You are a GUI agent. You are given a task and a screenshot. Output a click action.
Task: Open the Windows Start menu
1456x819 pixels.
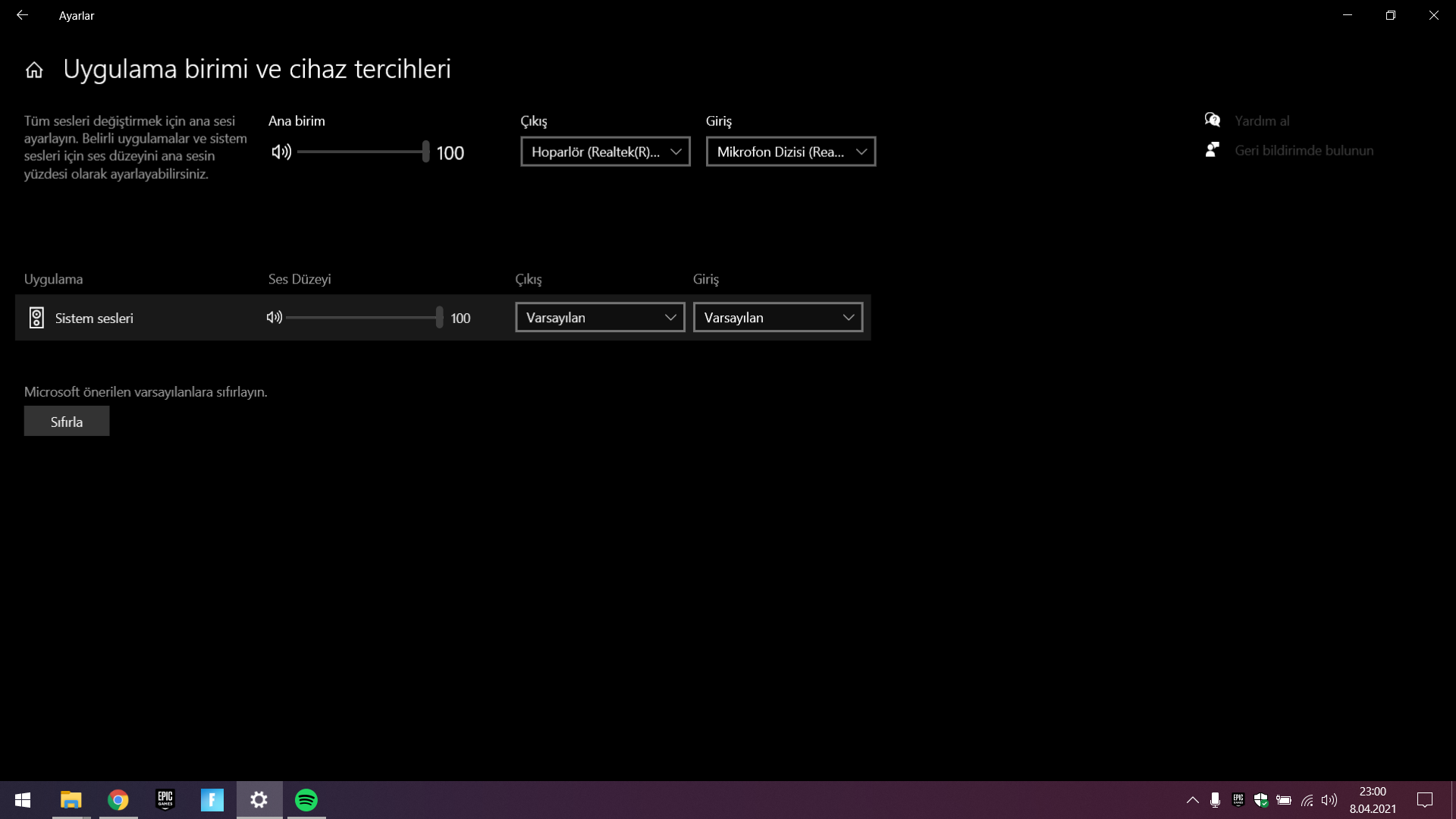point(23,800)
